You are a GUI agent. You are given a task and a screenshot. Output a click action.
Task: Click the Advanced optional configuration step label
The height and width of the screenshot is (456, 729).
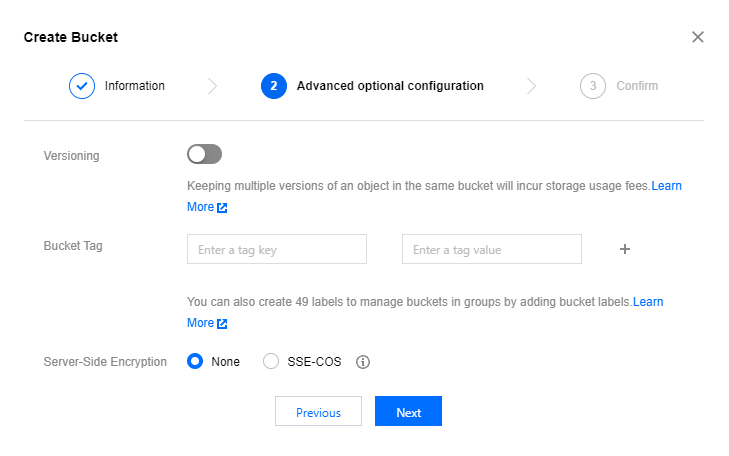point(390,86)
